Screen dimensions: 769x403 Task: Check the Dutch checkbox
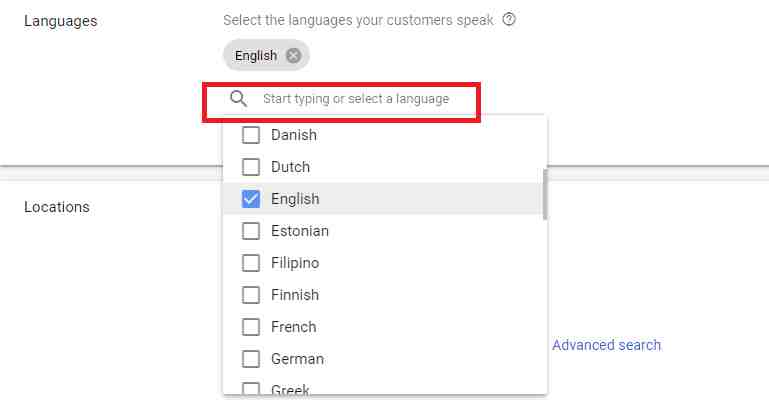pyautogui.click(x=251, y=167)
